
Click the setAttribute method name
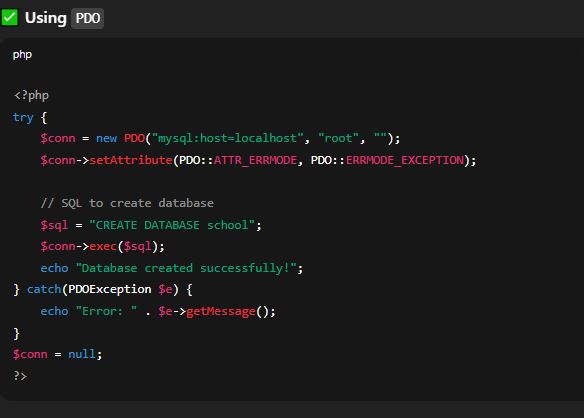click(x=131, y=160)
